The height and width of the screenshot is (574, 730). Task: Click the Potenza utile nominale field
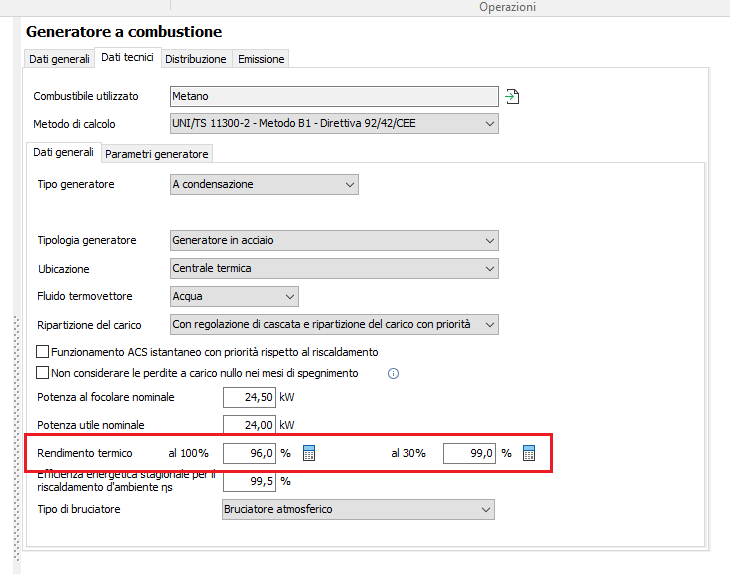click(x=249, y=425)
